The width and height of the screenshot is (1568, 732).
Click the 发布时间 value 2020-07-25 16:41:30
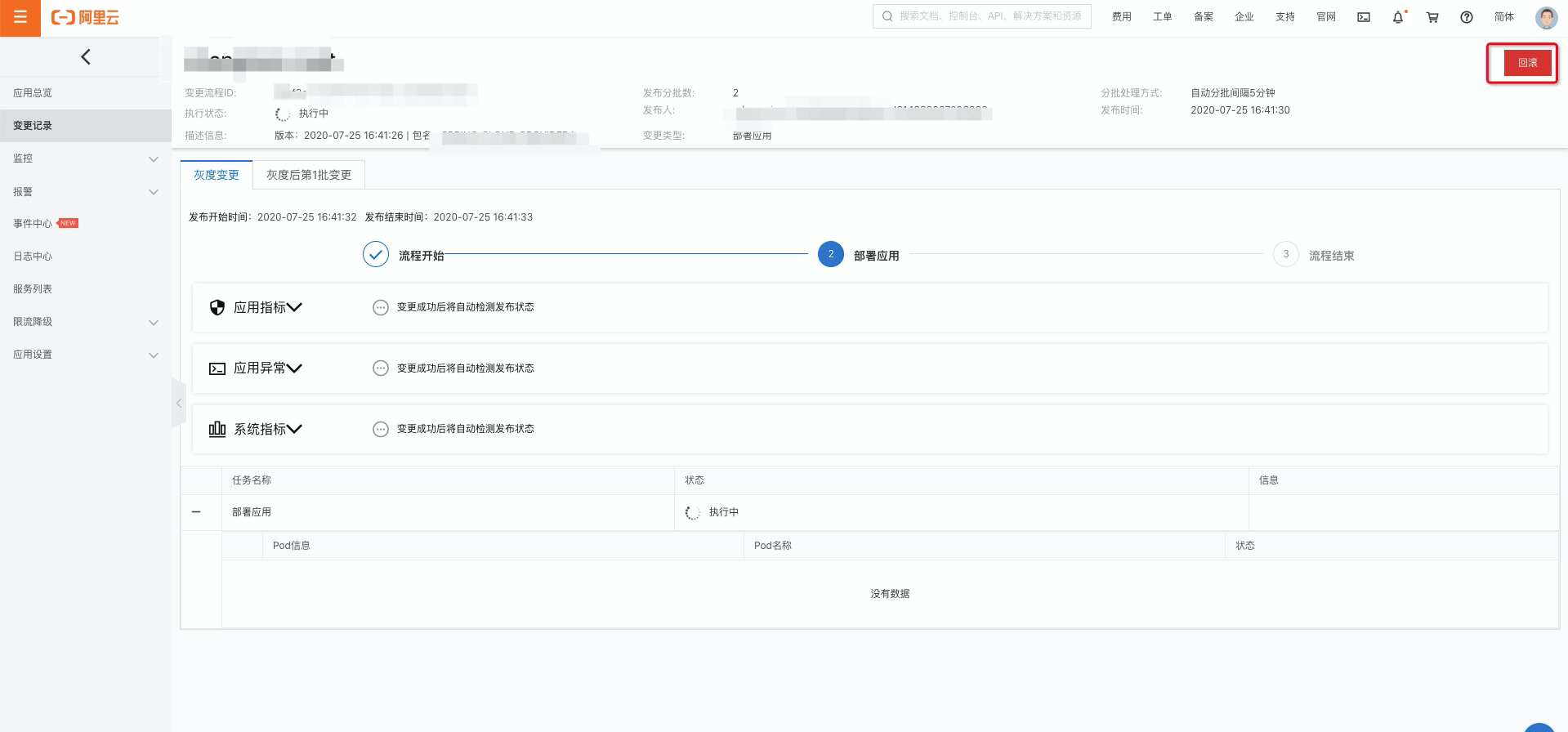1240,110
